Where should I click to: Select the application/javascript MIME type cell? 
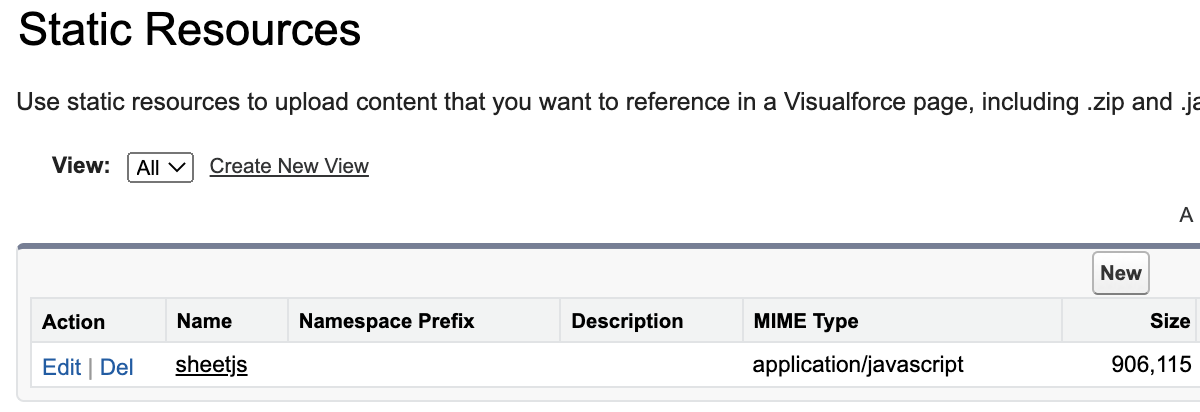tap(858, 365)
